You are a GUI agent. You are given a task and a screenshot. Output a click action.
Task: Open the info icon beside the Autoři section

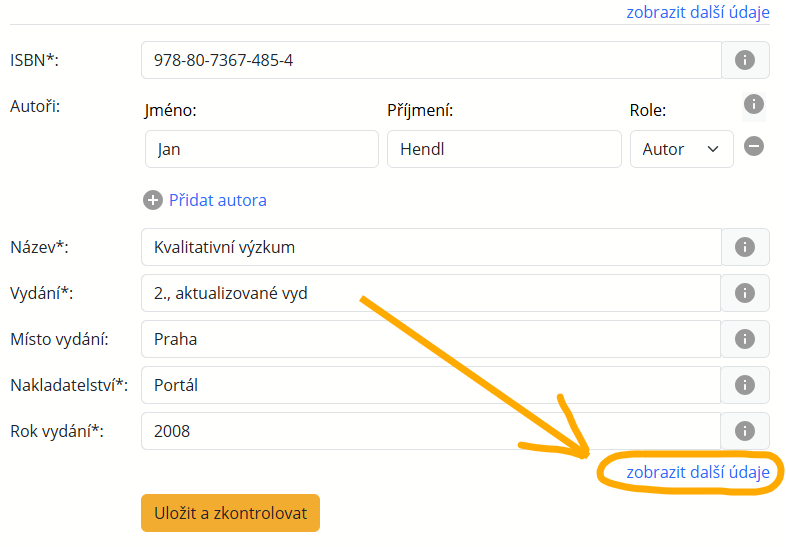coord(754,104)
